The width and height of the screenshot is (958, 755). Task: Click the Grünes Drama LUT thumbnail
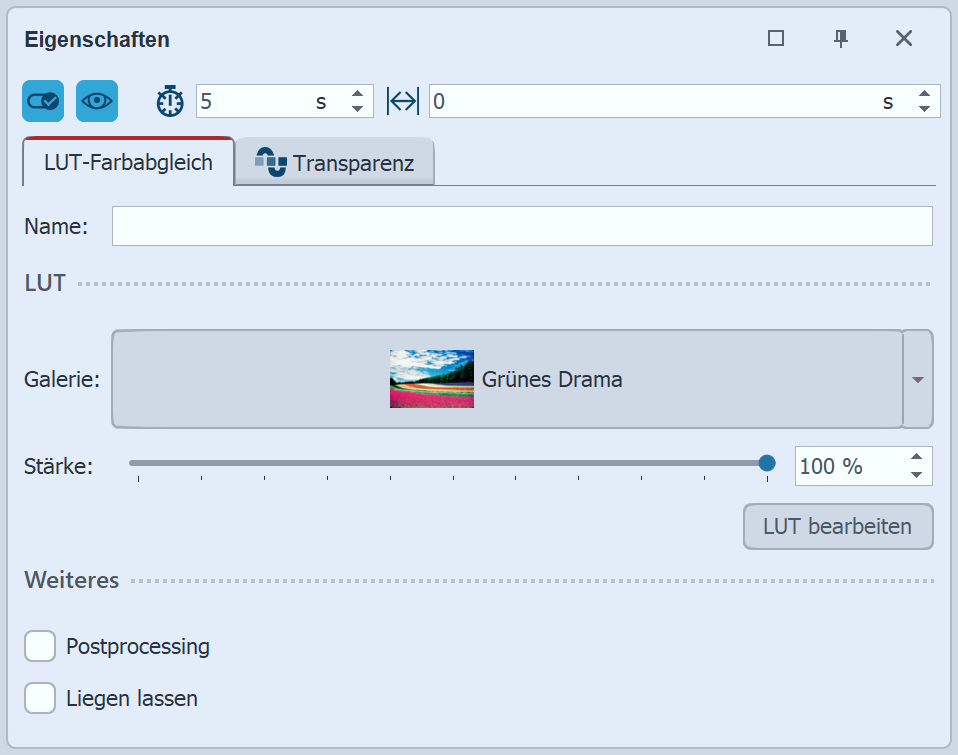tap(431, 380)
